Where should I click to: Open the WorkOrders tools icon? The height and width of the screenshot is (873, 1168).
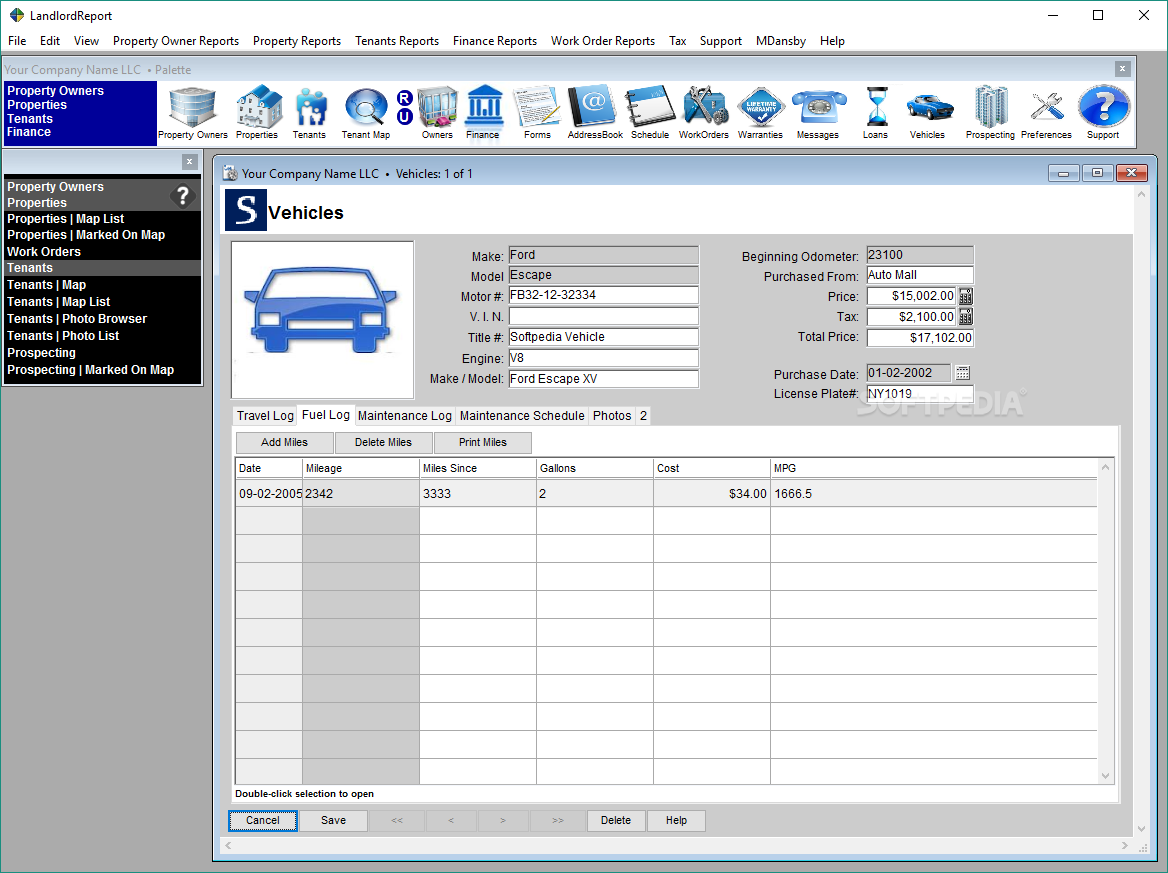[704, 112]
